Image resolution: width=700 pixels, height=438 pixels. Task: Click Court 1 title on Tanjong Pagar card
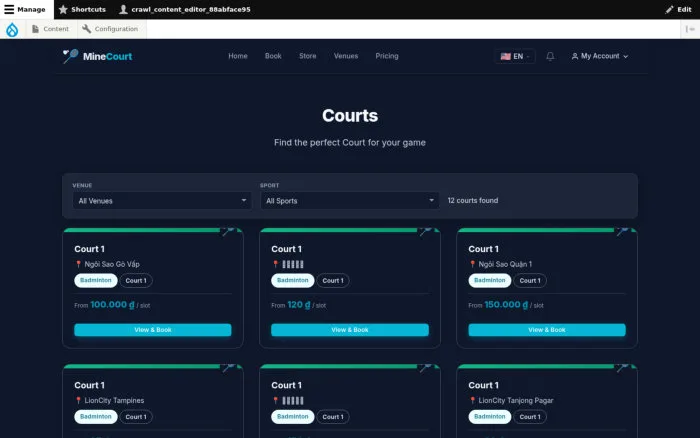tap(483, 385)
